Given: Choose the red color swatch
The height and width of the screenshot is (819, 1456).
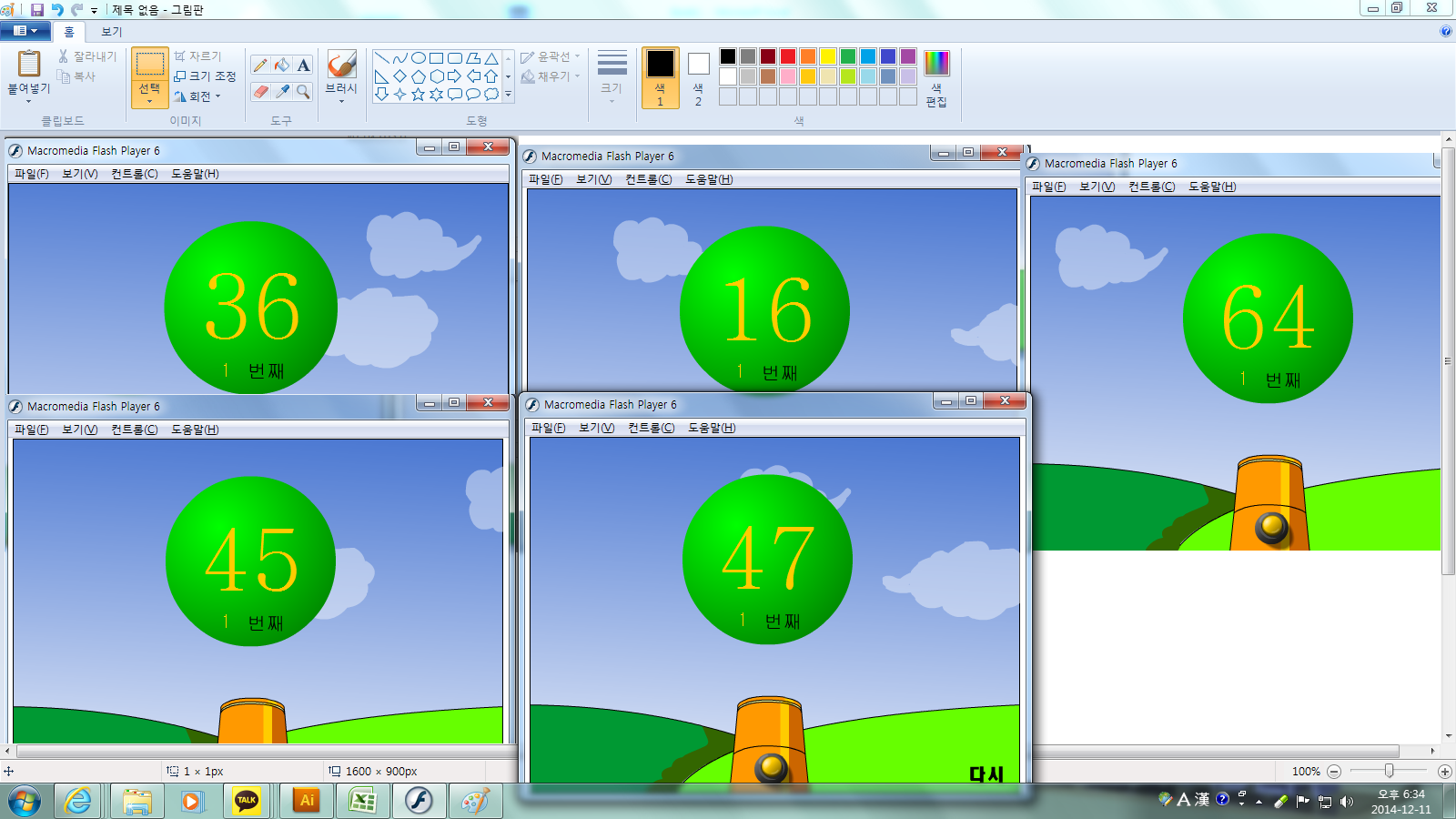Looking at the screenshot, I should 788,56.
